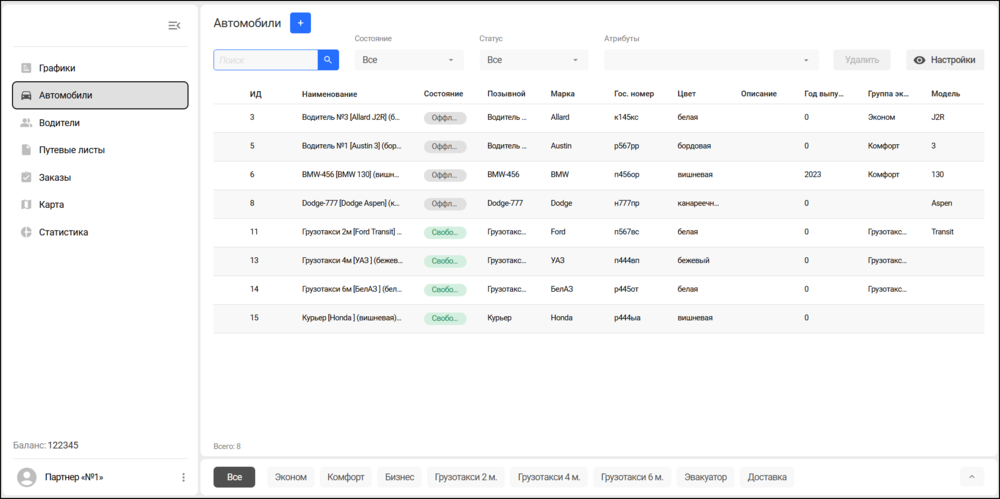Click the checklist icon beside Заказы

(26, 177)
